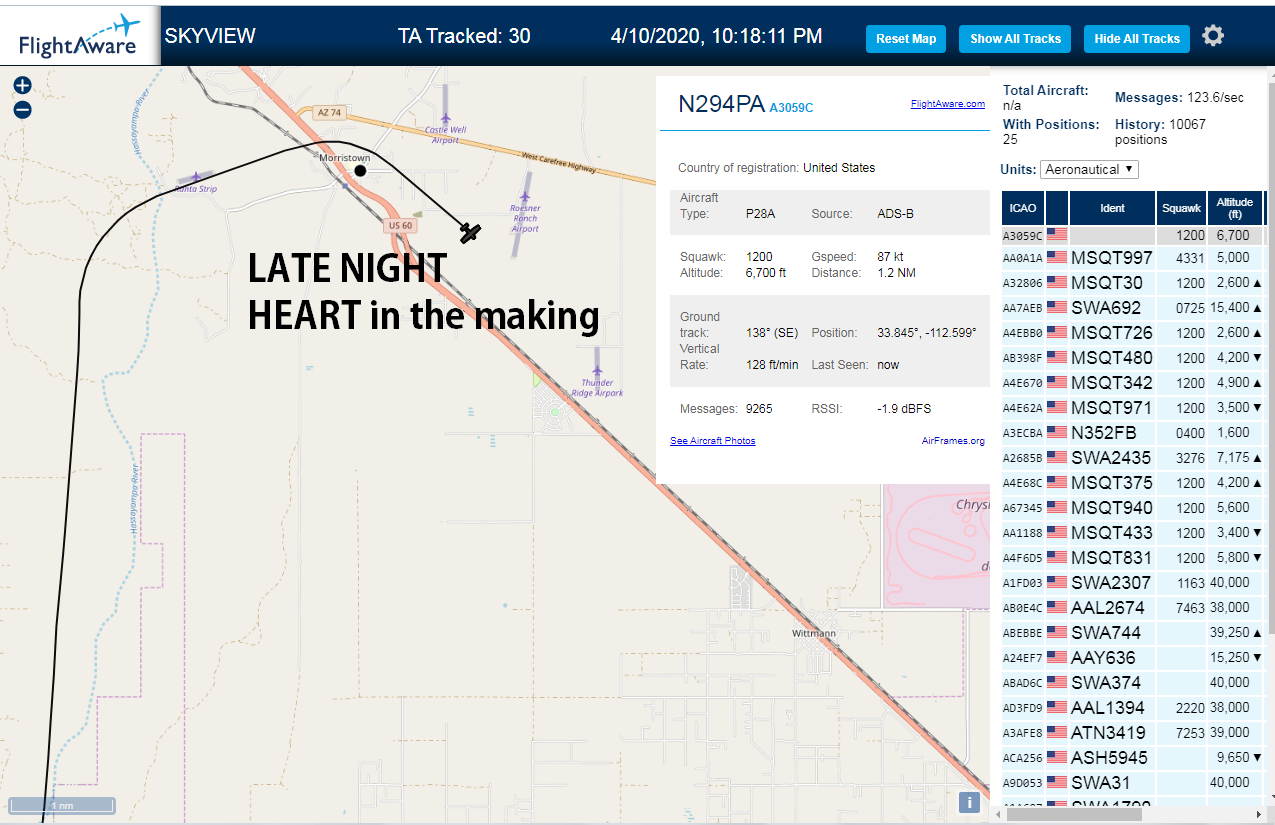
Task: Zoom in on the map
Action: (23, 86)
